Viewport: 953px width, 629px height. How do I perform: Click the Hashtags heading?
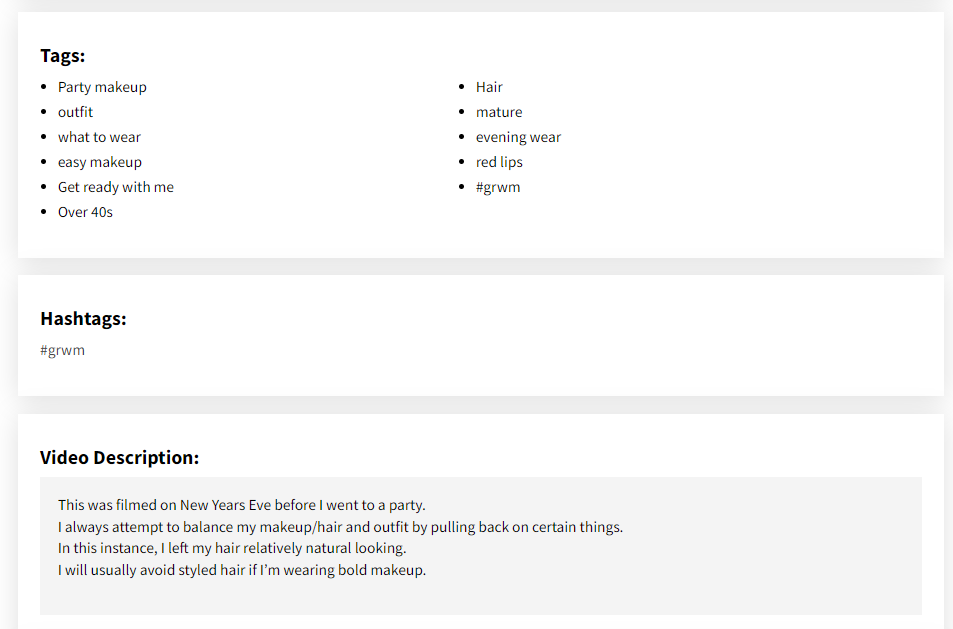point(83,318)
